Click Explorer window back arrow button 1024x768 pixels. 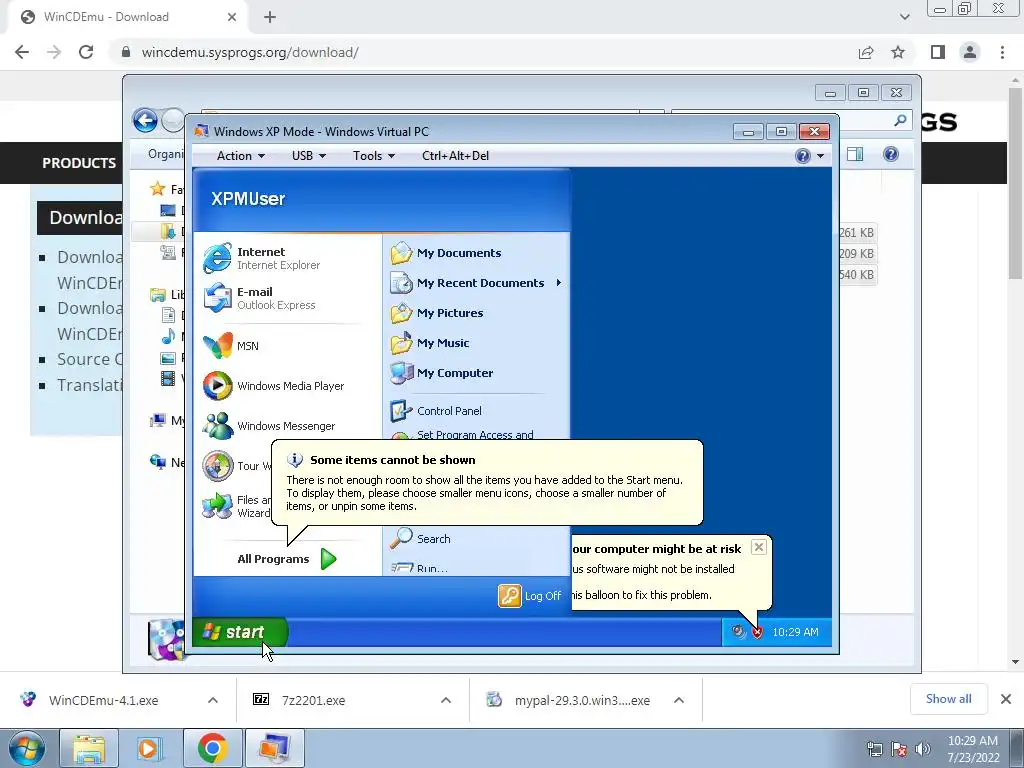click(145, 121)
